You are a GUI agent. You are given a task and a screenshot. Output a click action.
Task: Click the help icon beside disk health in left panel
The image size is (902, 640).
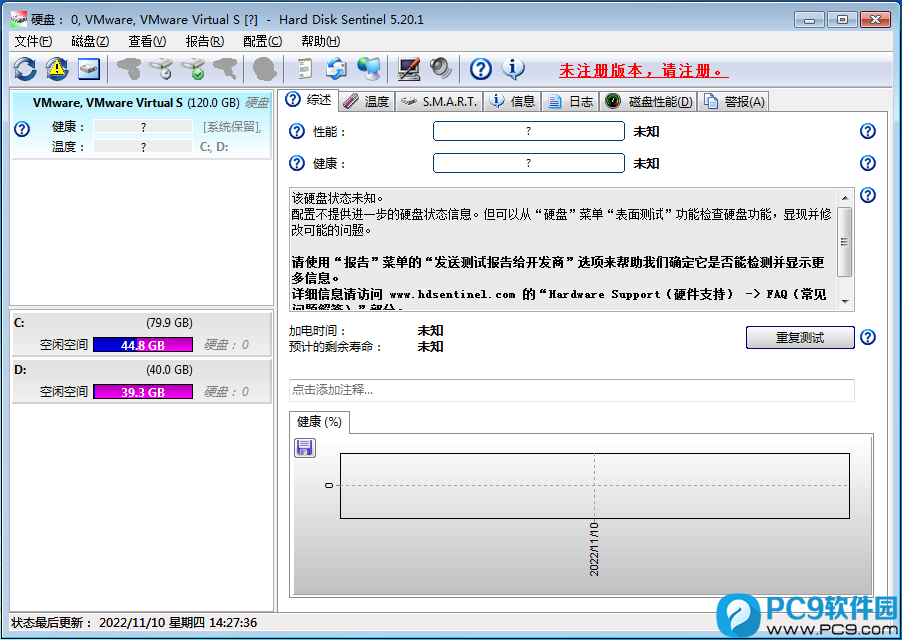tap(22, 129)
